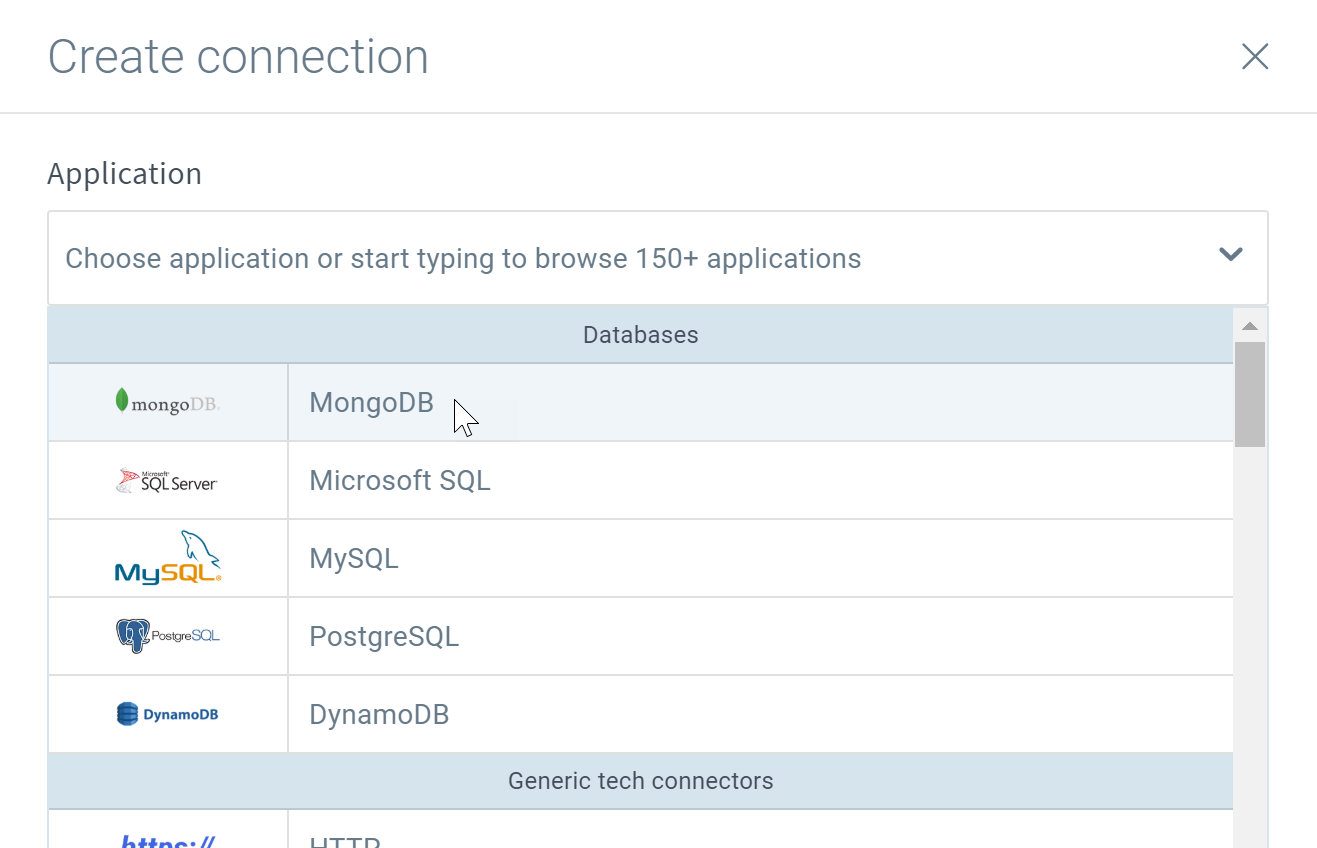1317x848 pixels.
Task: Click the list scrollbar thumb
Action: click(1250, 394)
